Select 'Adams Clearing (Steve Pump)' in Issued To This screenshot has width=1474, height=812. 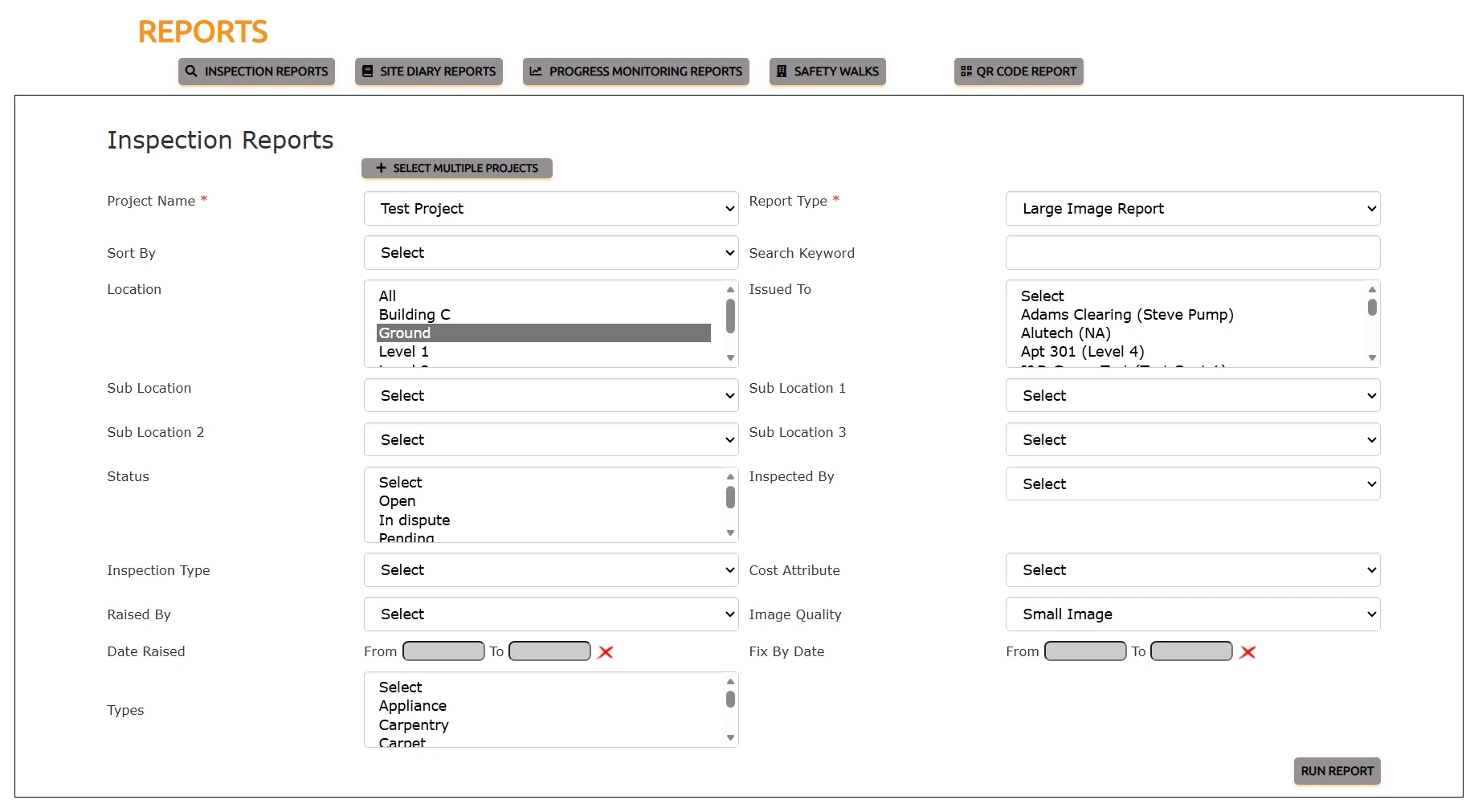click(1186, 315)
